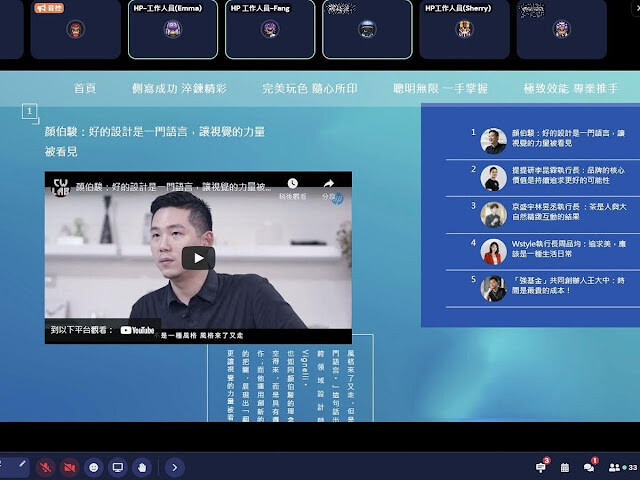The height and width of the screenshot is (480, 640).
Task: Open the 首頁 navigation tab
Action: click(x=85, y=89)
